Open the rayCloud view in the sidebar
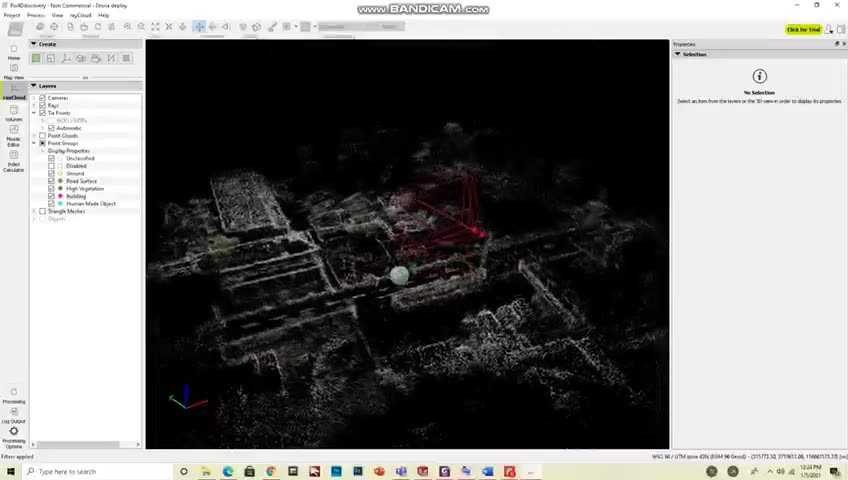 tap(14, 91)
